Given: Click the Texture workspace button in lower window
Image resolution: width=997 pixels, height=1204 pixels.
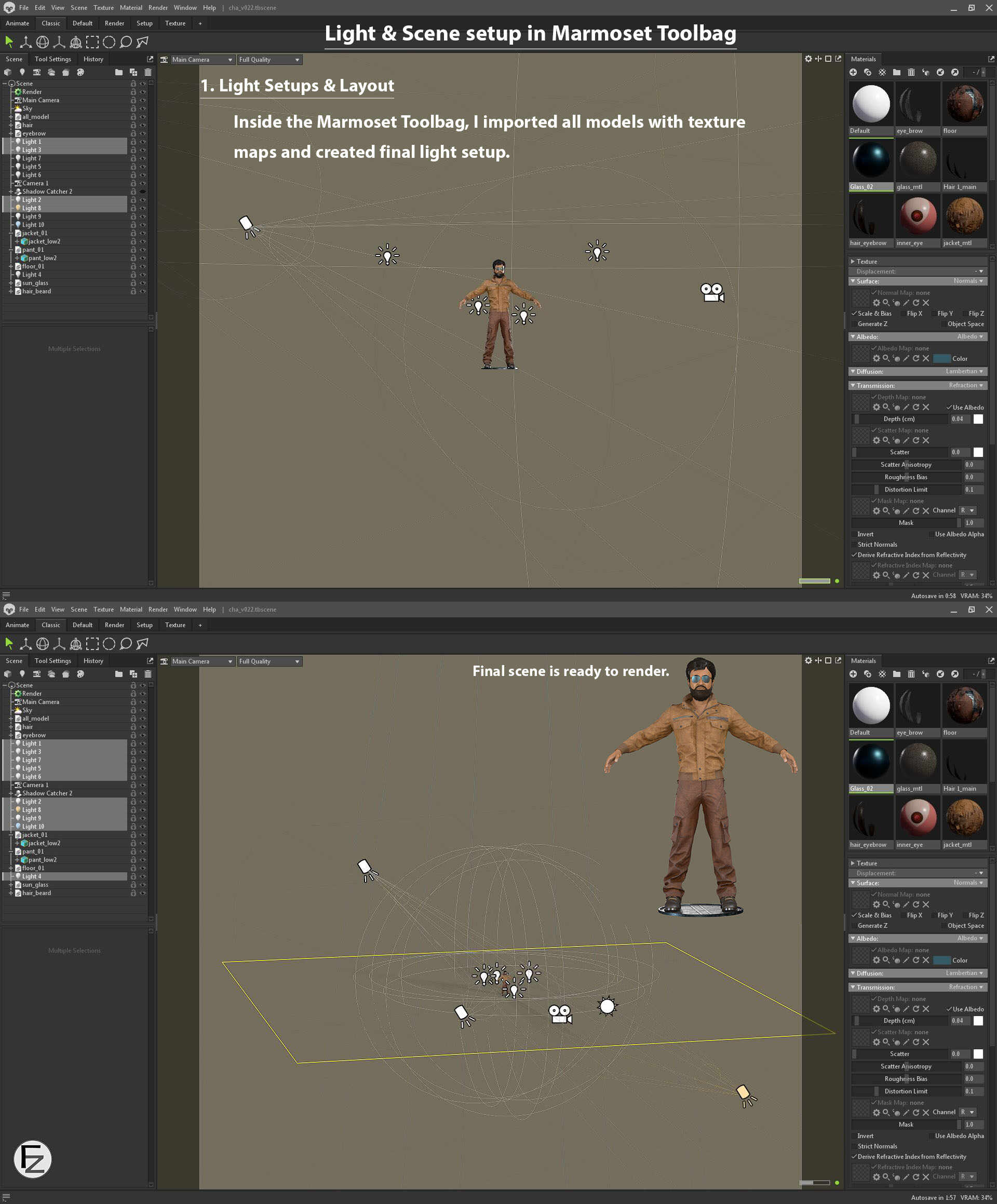Looking at the screenshot, I should pyautogui.click(x=175, y=626).
